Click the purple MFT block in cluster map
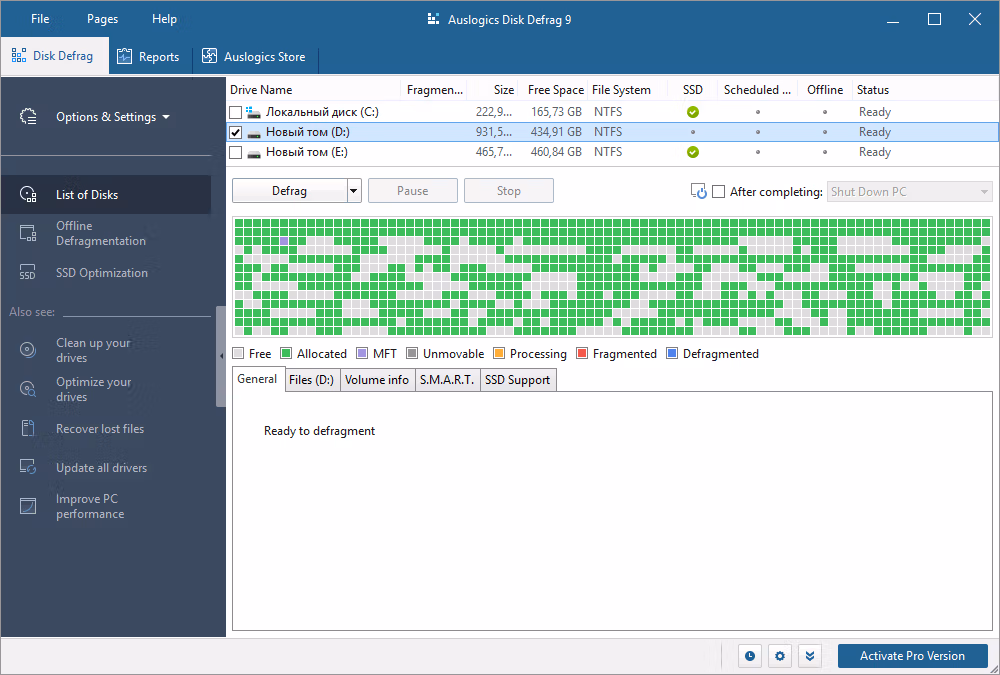1000x675 pixels. [x=284, y=241]
